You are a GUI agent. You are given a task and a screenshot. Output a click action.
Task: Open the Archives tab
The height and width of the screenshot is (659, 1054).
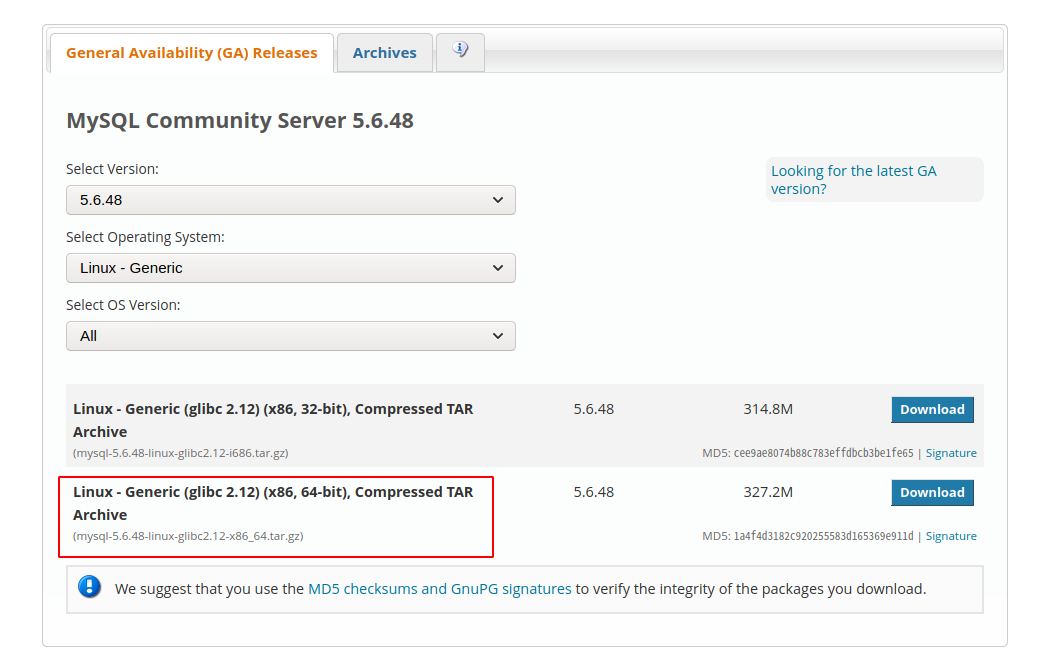pos(384,52)
